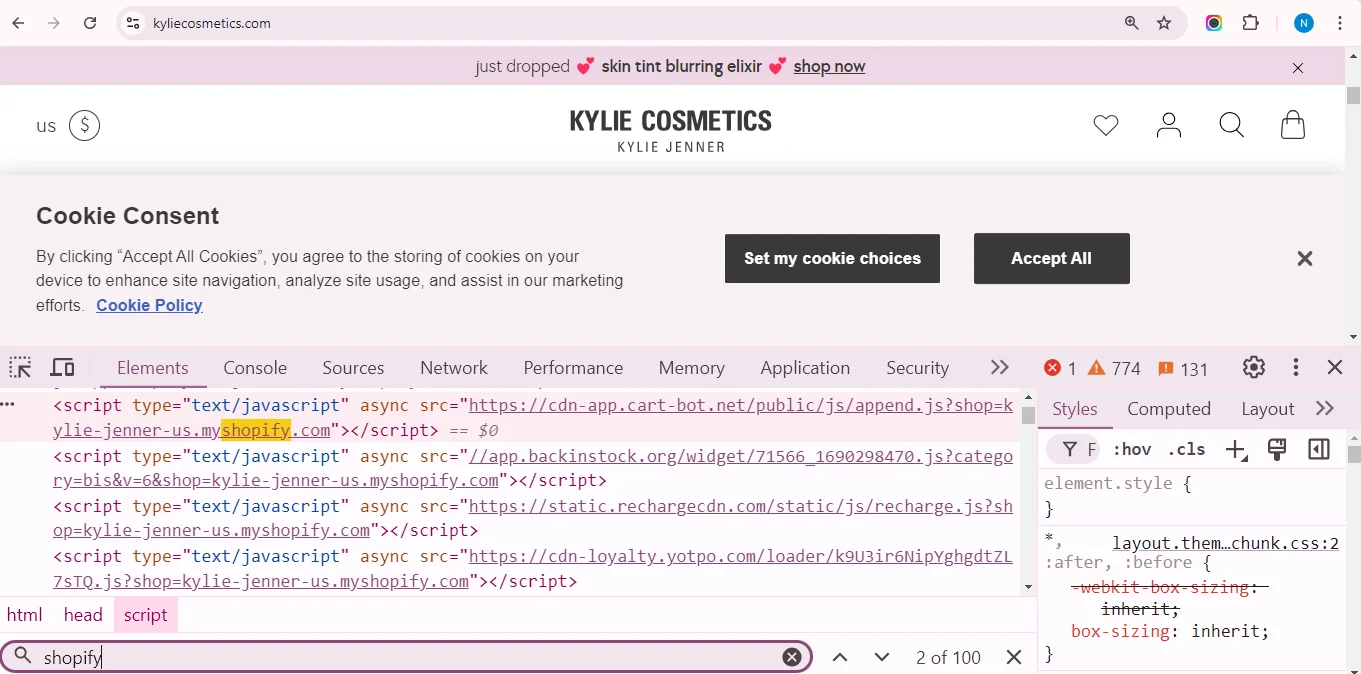Open DevTools settings gear
The width and height of the screenshot is (1361, 674).
tap(1253, 367)
